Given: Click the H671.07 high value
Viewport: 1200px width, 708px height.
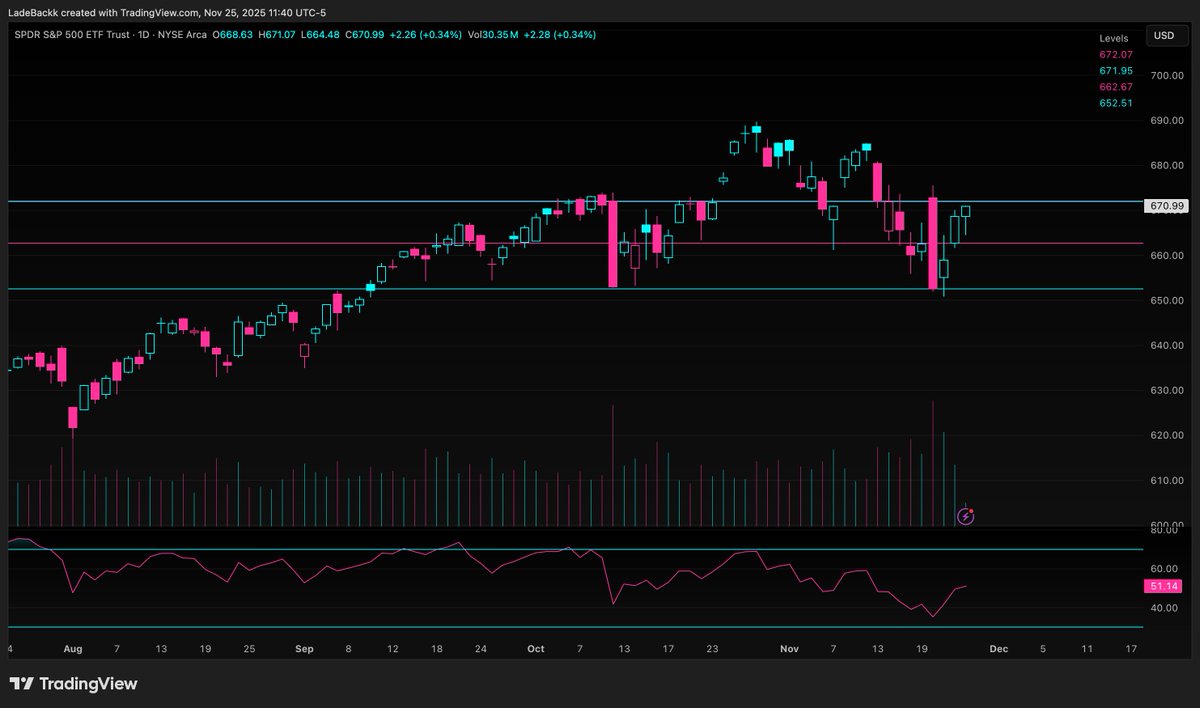Looking at the screenshot, I should pyautogui.click(x=278, y=35).
